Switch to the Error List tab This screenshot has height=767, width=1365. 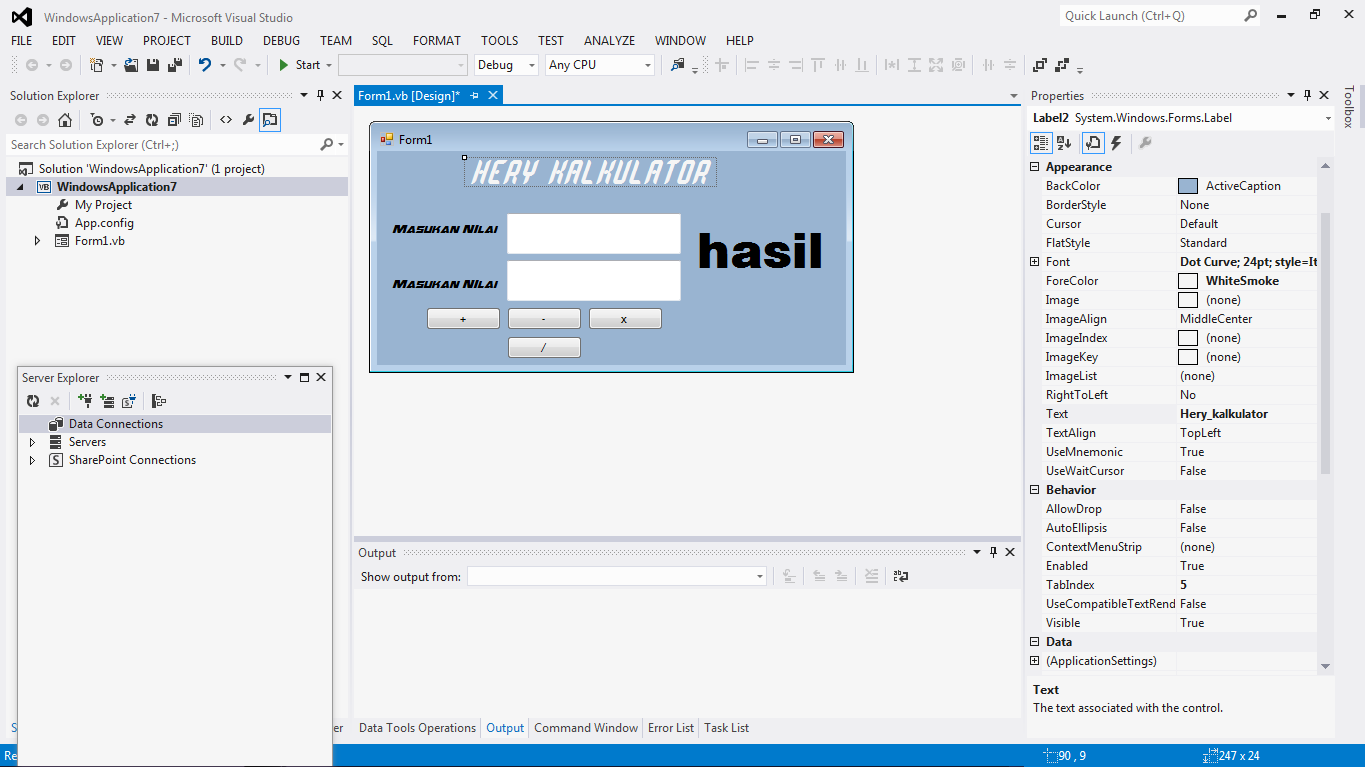click(670, 727)
